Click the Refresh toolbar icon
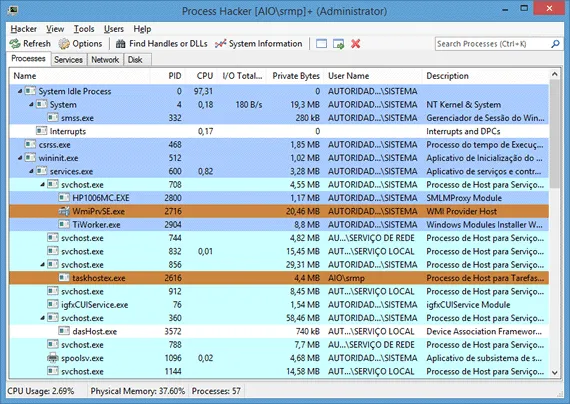570x404 pixels. pos(15,44)
